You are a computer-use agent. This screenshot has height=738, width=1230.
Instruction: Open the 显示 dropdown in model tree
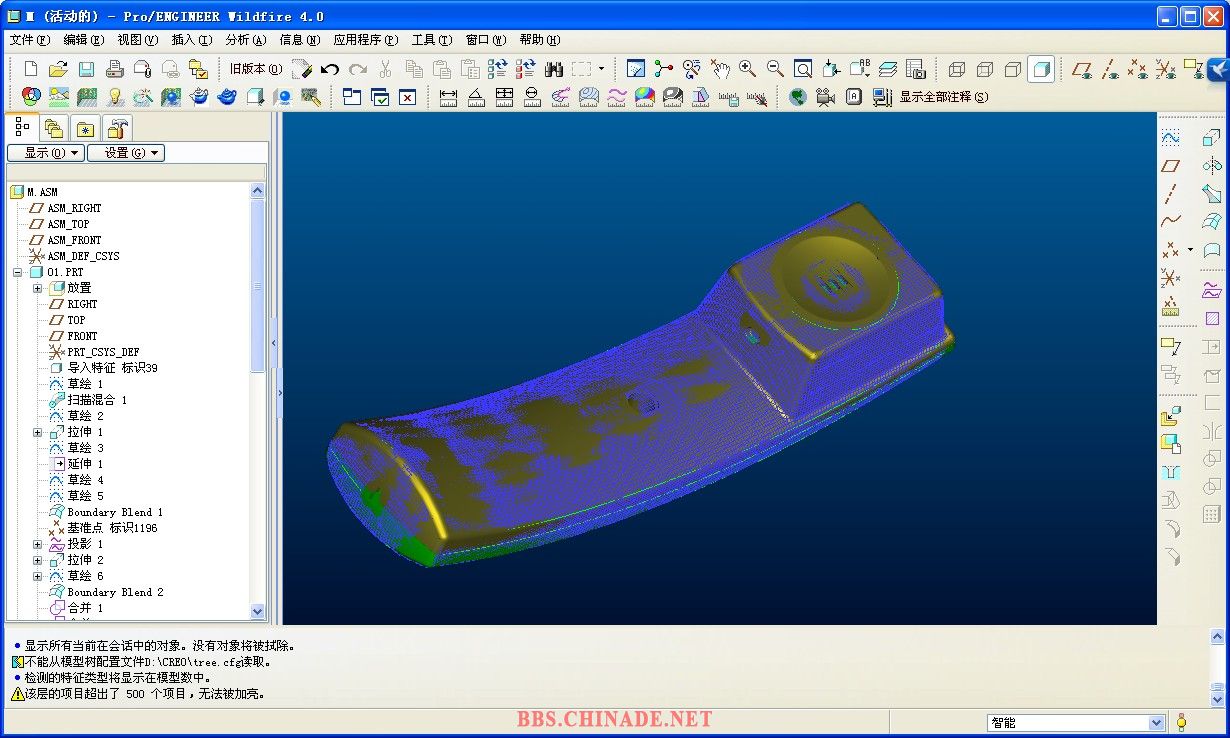(46, 153)
